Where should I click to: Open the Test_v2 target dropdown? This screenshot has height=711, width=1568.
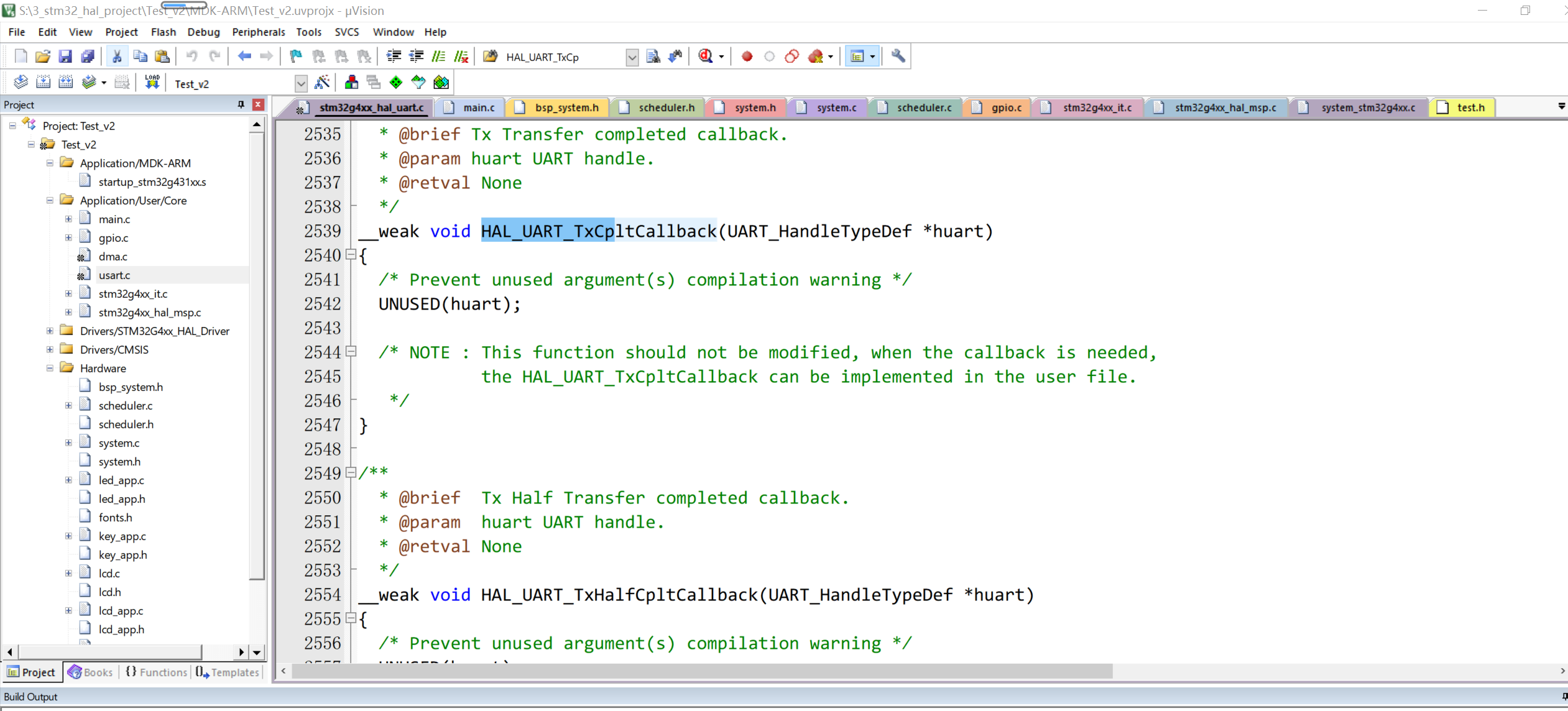click(x=301, y=83)
